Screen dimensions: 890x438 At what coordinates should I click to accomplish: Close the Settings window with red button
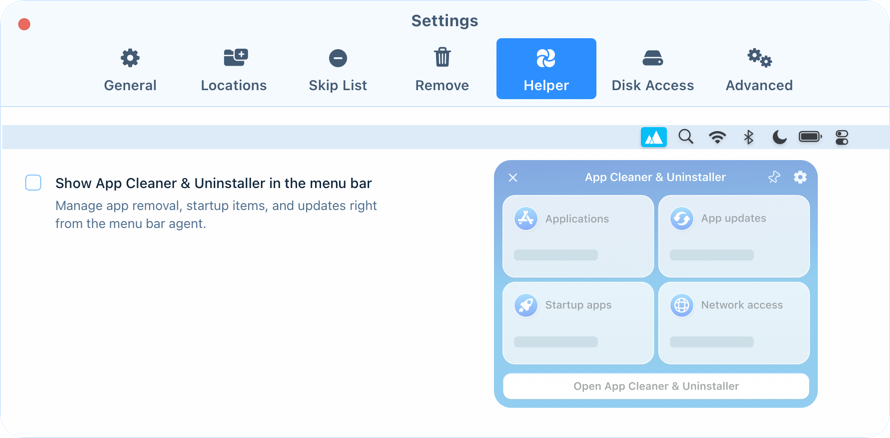[24, 24]
